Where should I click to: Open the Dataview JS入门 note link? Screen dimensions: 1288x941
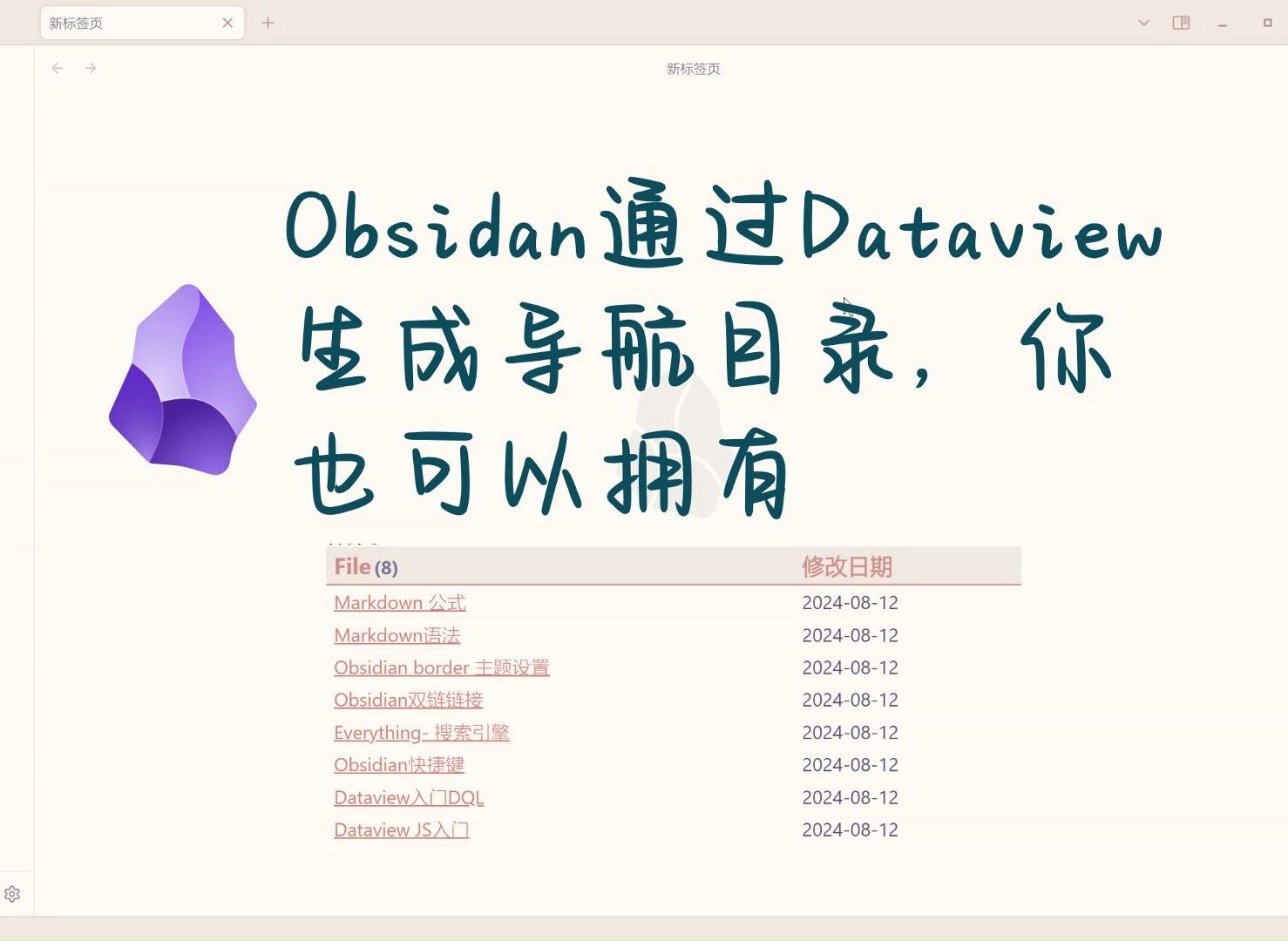coord(402,829)
